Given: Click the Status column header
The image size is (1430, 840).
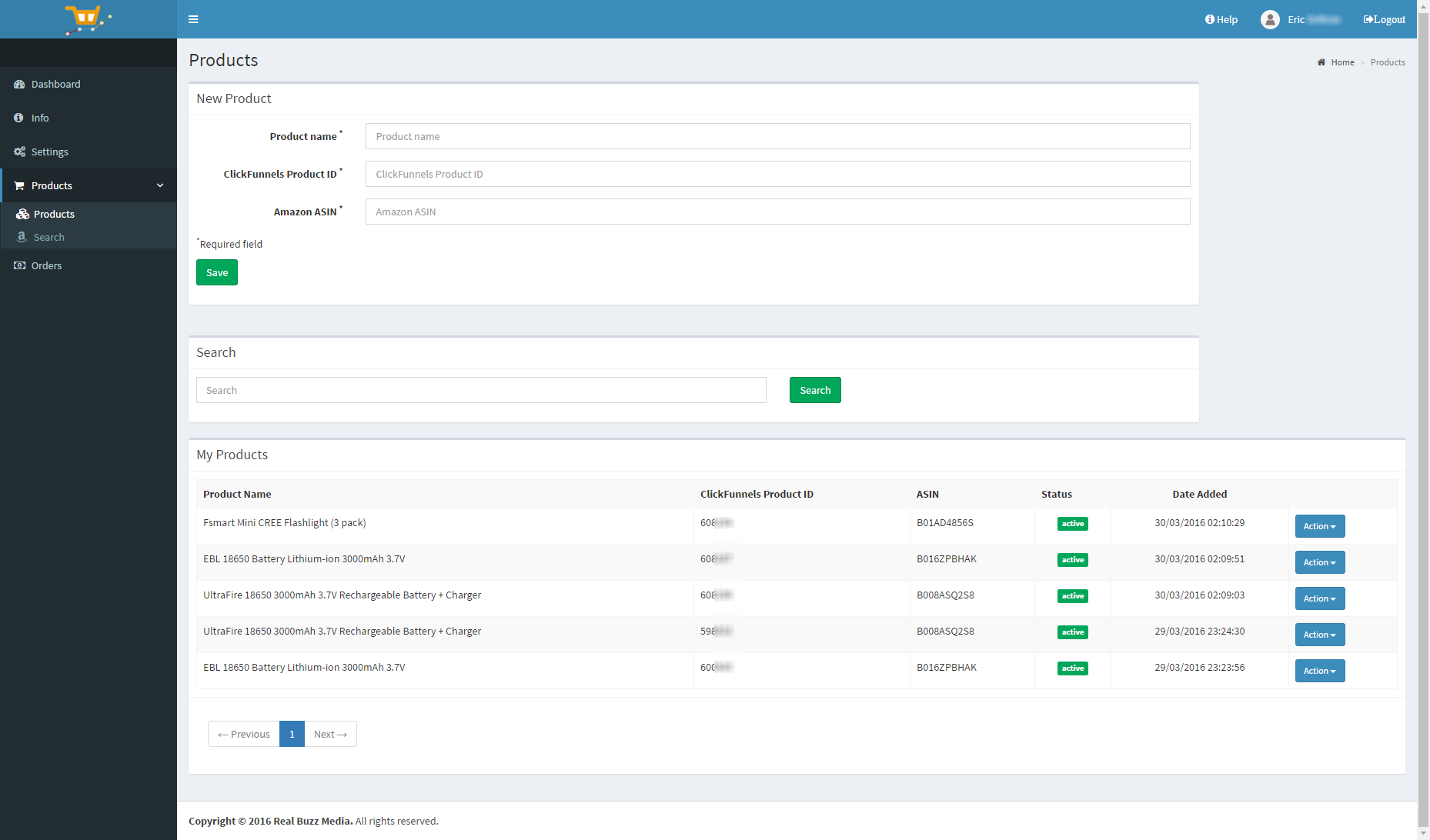Looking at the screenshot, I should click(1057, 494).
